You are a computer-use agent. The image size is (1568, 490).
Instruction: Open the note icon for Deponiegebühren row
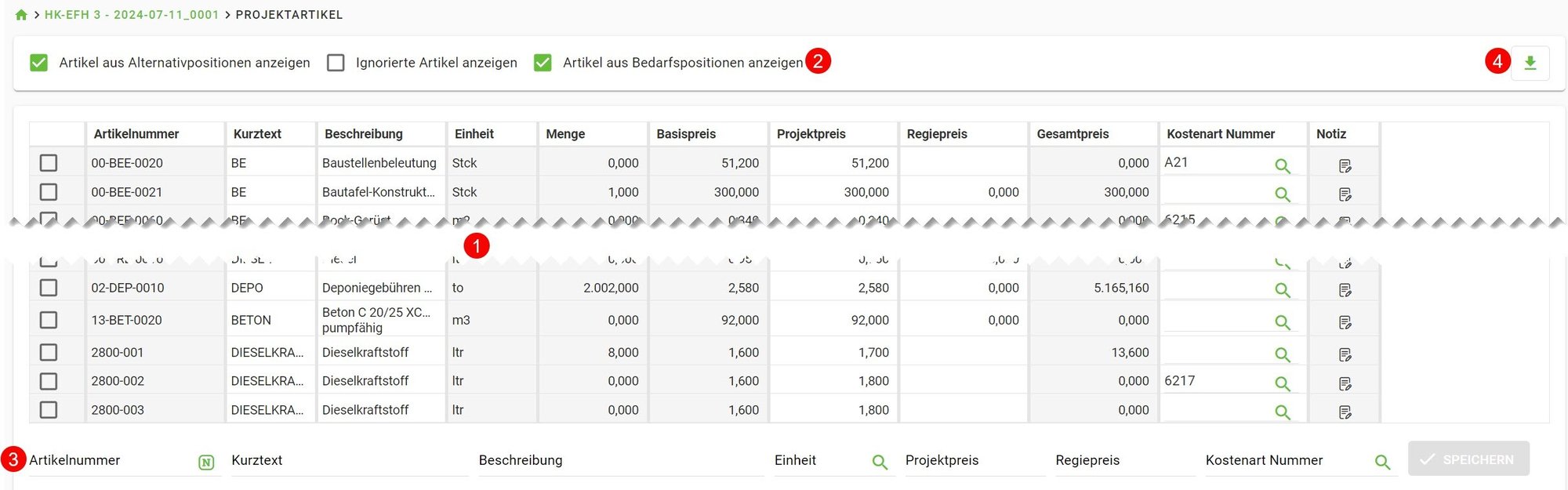point(1344,289)
